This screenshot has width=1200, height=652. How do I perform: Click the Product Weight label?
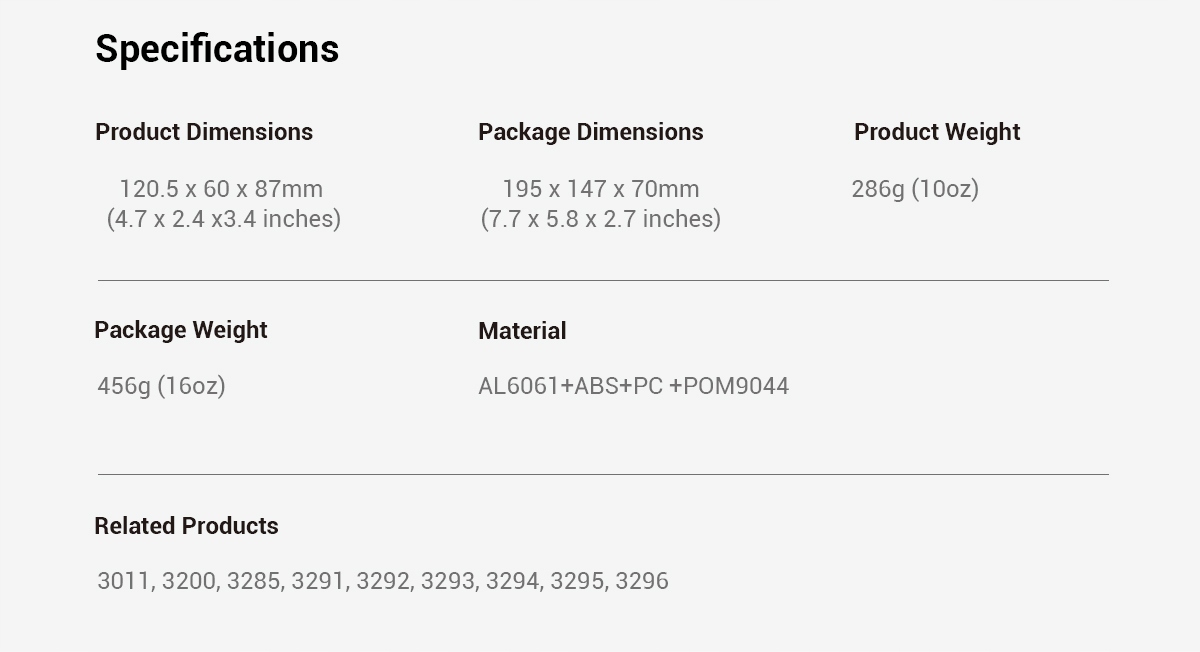coord(937,132)
